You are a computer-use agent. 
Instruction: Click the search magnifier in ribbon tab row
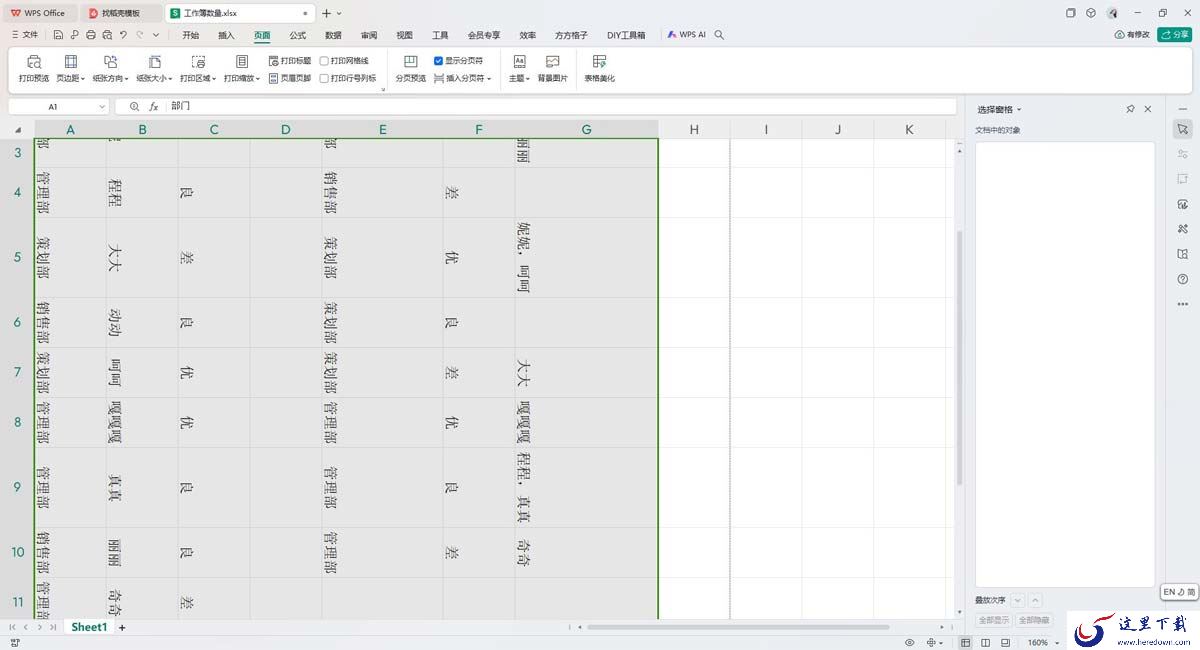[719, 34]
